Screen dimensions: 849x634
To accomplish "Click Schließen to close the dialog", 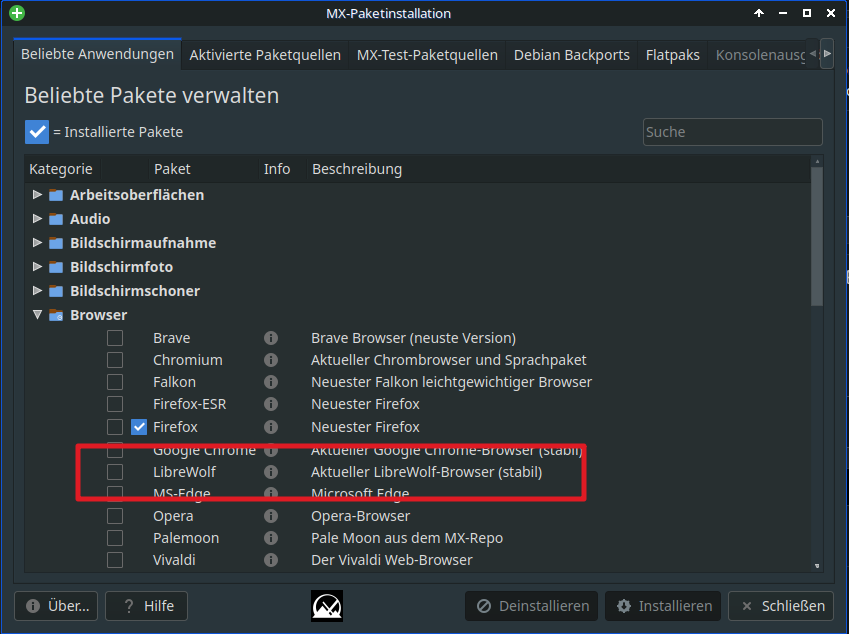I will tap(781, 606).
